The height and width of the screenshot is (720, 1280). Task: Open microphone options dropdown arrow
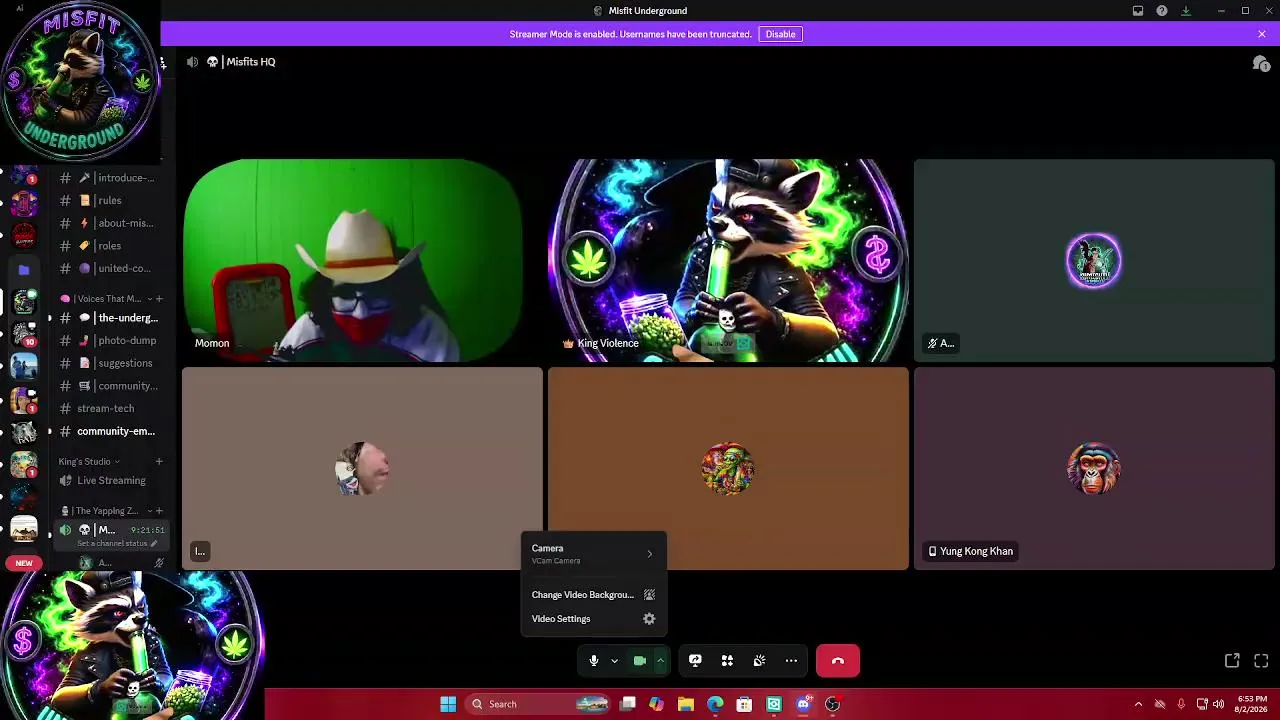click(614, 661)
